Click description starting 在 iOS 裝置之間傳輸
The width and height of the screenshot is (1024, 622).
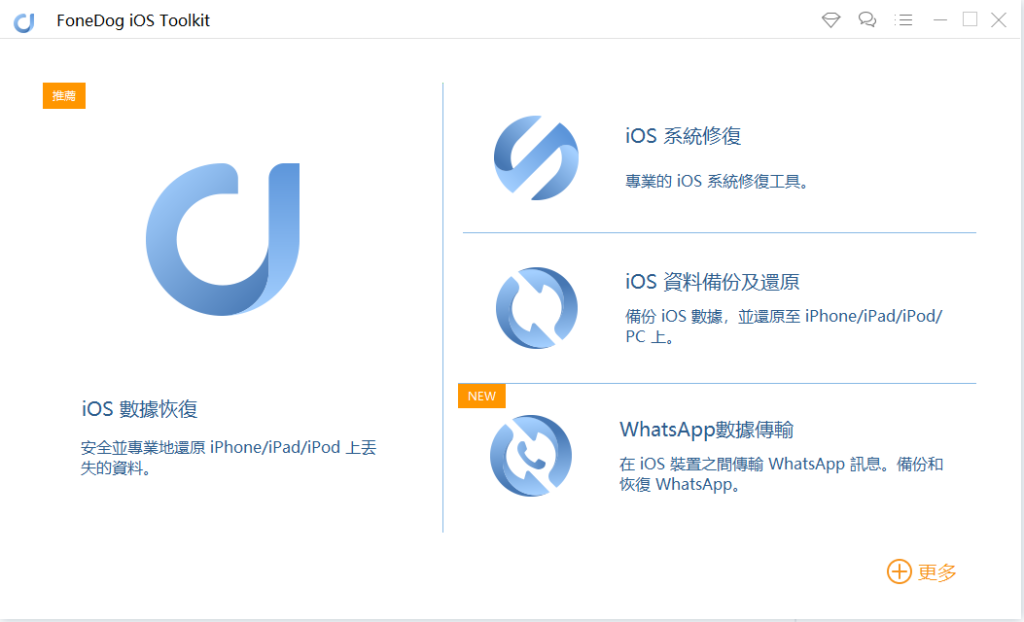tap(781, 474)
